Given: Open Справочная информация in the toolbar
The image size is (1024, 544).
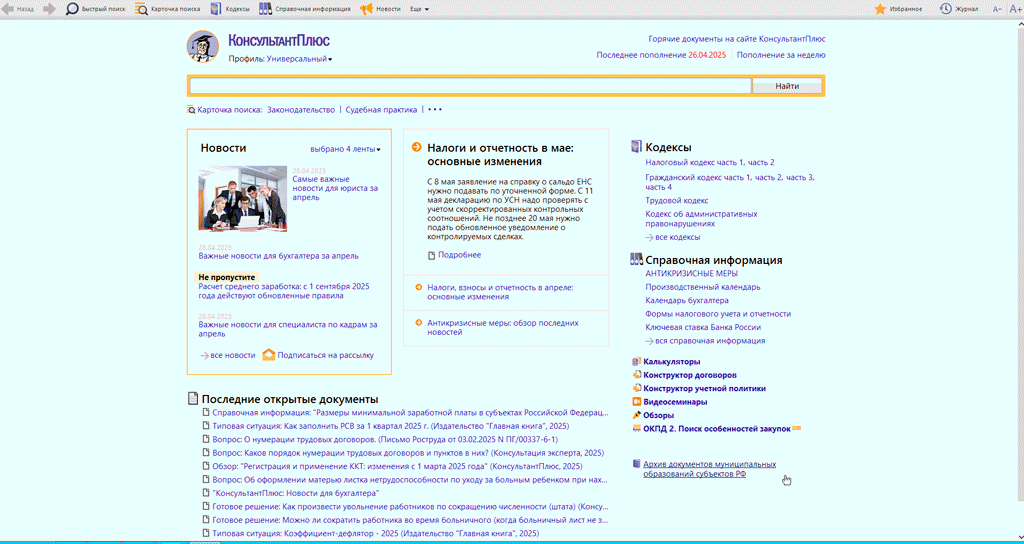Looking at the screenshot, I should [304, 9].
